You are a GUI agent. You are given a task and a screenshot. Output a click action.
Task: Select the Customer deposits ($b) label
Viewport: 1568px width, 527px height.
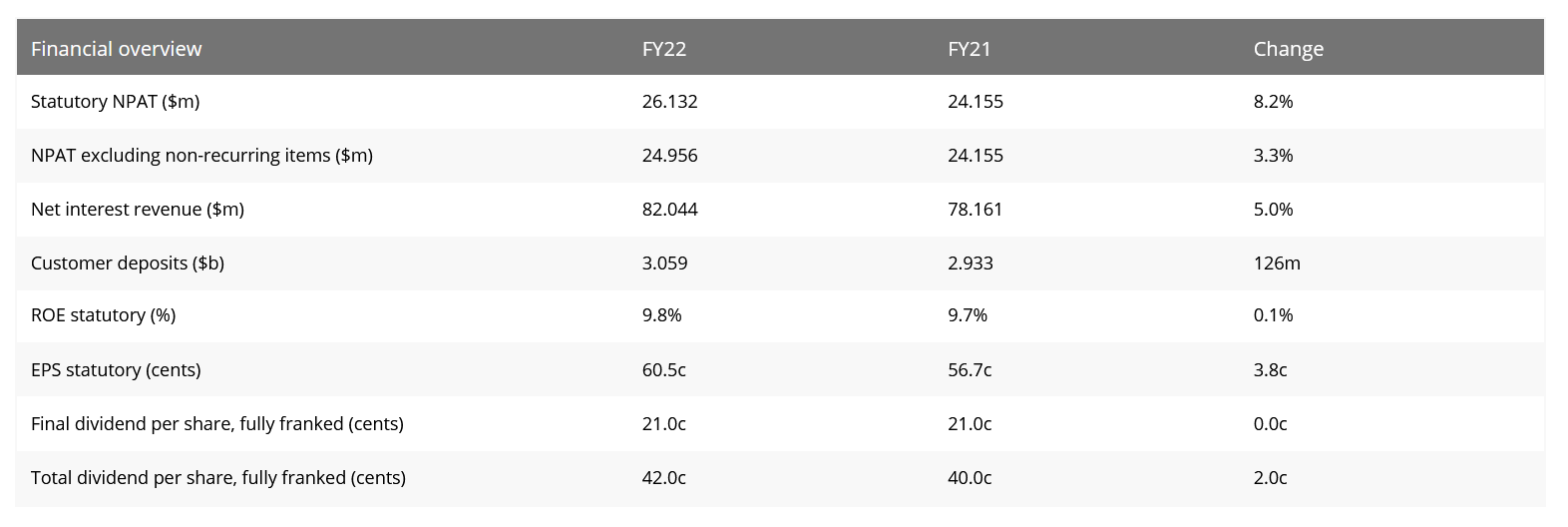tap(128, 263)
